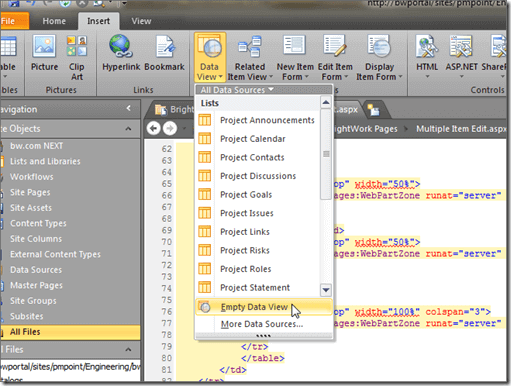Click the Picture icon in the ribbon

[44, 46]
